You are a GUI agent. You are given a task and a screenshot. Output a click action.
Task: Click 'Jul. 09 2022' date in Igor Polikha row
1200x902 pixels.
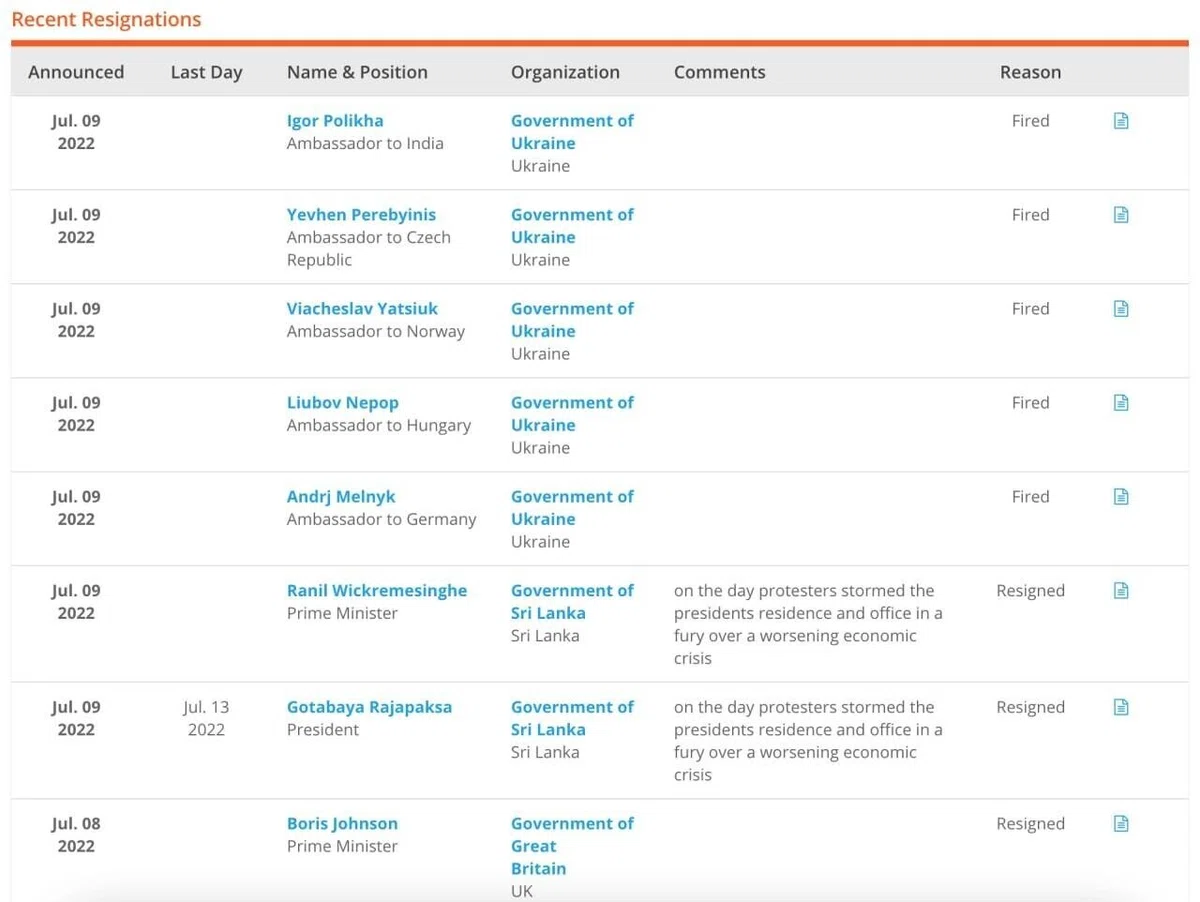(76, 132)
